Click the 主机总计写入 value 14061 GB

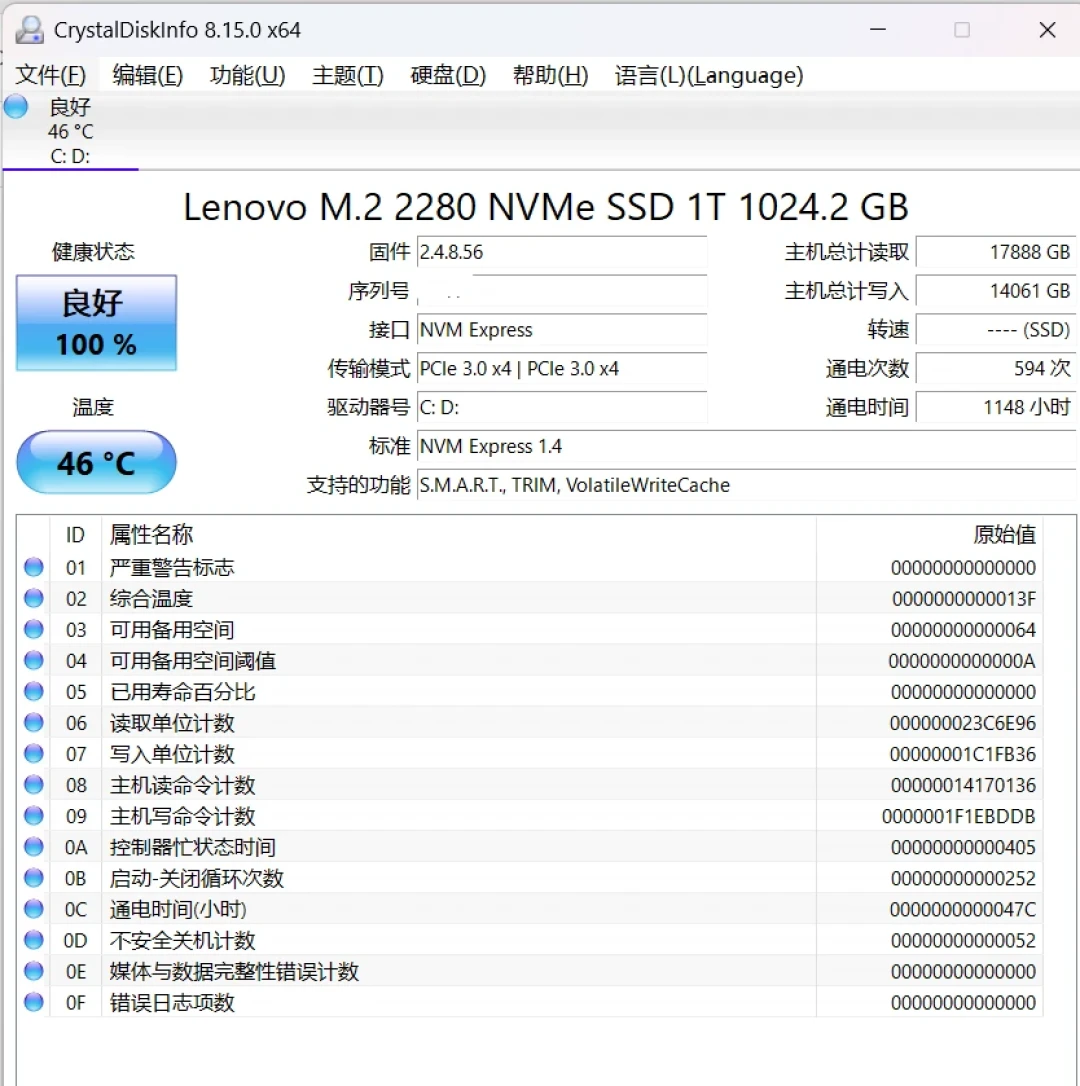pos(995,291)
